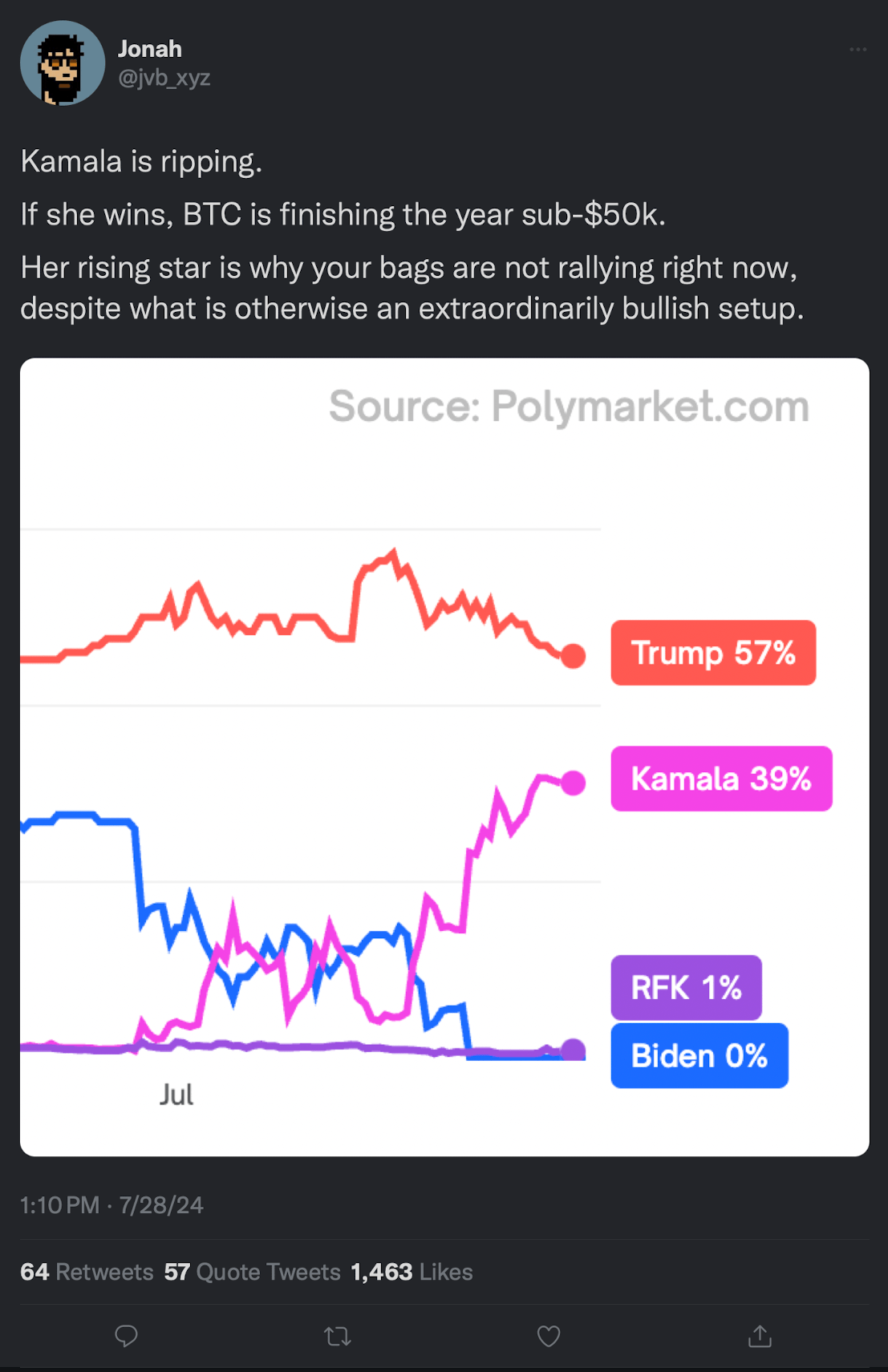The width and height of the screenshot is (888, 1372).
Task: Select the purple RFK 1% label
Action: tap(686, 987)
